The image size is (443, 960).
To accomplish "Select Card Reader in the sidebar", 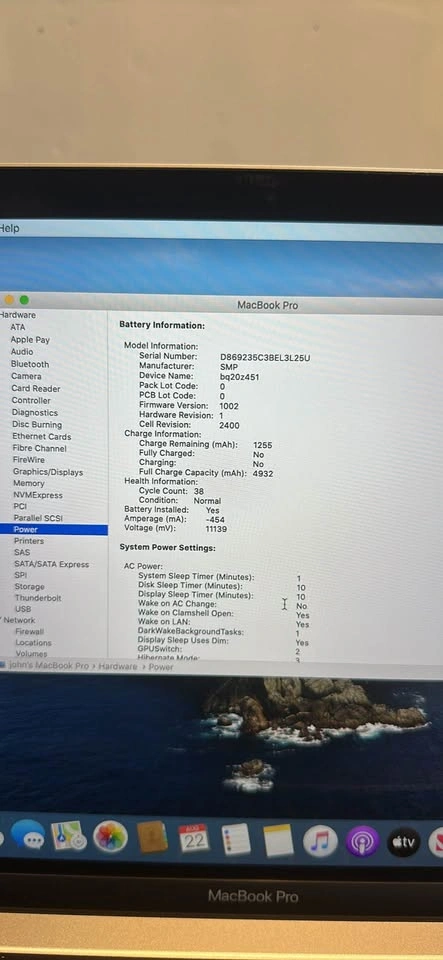I will (36, 388).
